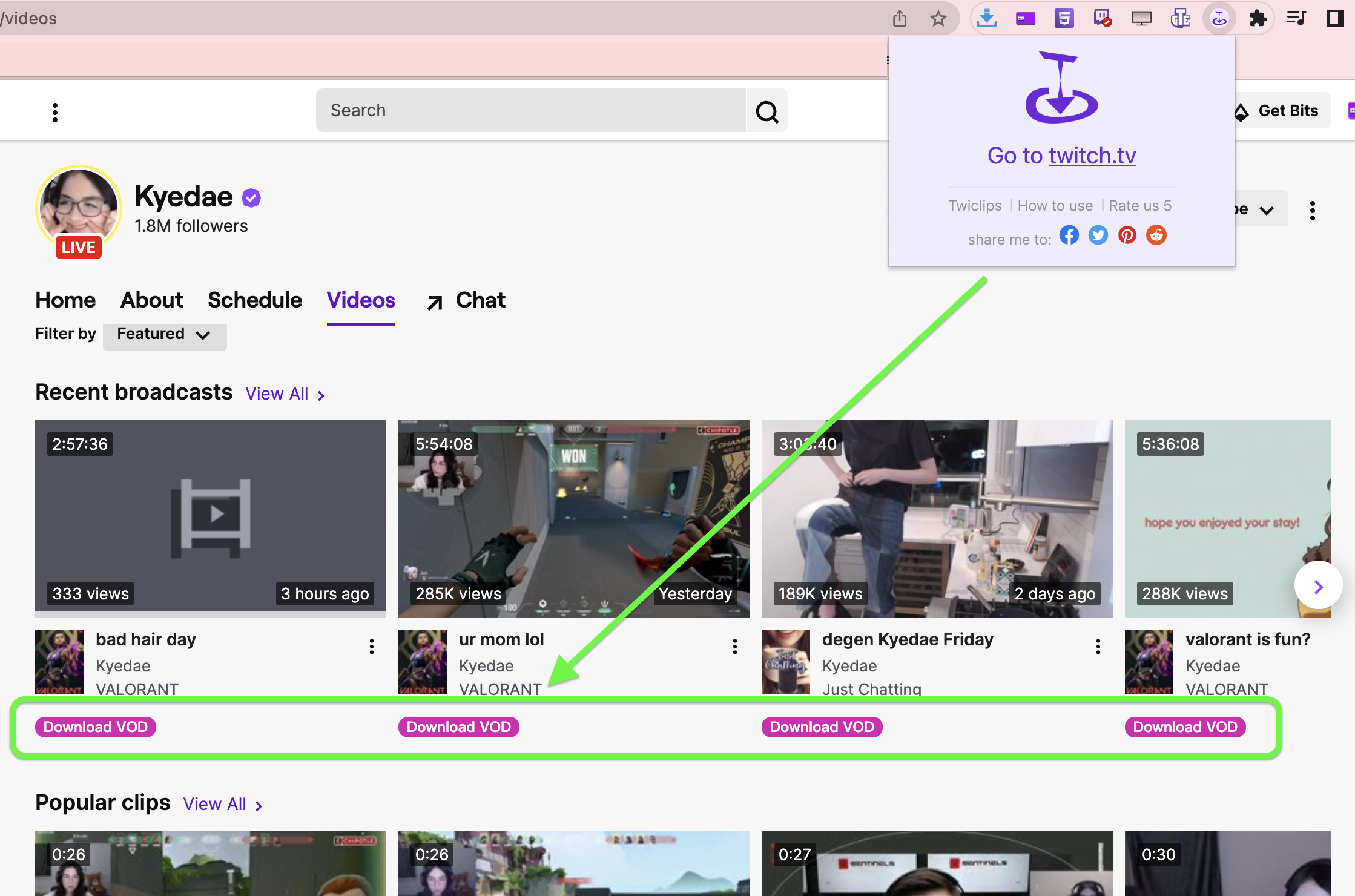The height and width of the screenshot is (896, 1355).
Task: Play the 0:27 popular clip
Action: tap(937, 863)
